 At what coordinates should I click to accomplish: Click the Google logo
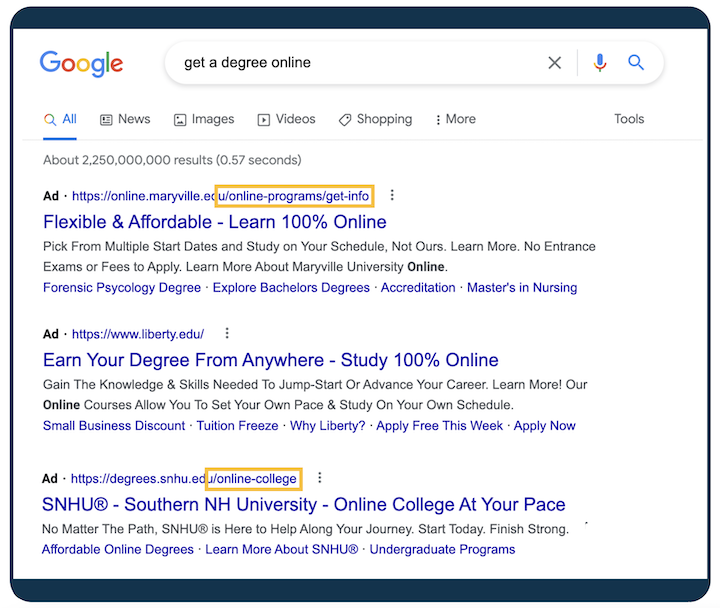point(81,63)
